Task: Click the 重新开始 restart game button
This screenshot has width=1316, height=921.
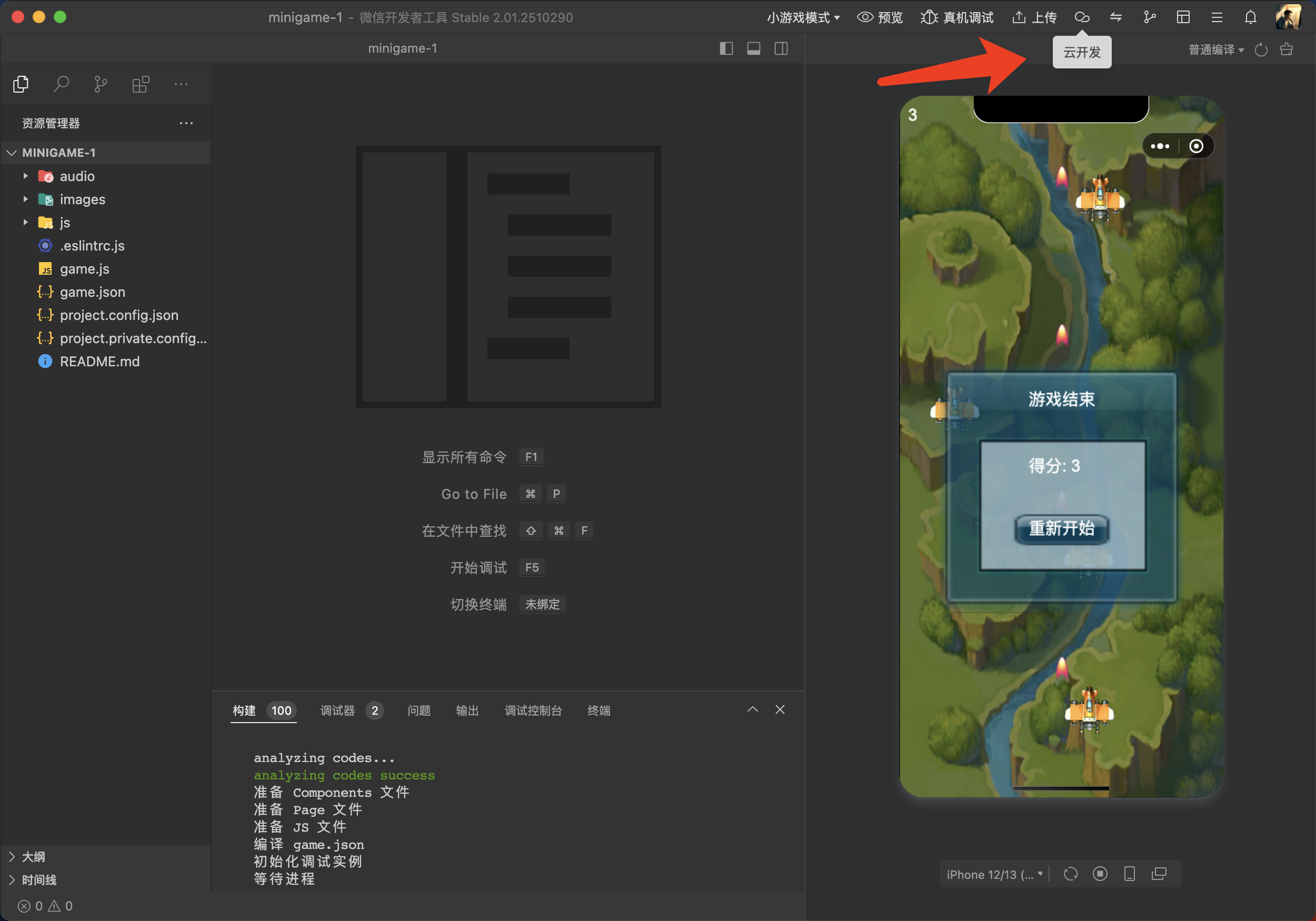Action: click(1062, 528)
